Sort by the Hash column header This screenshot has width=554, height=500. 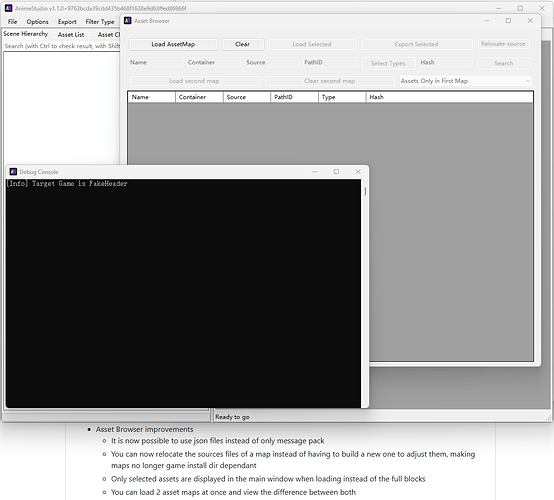point(449,97)
